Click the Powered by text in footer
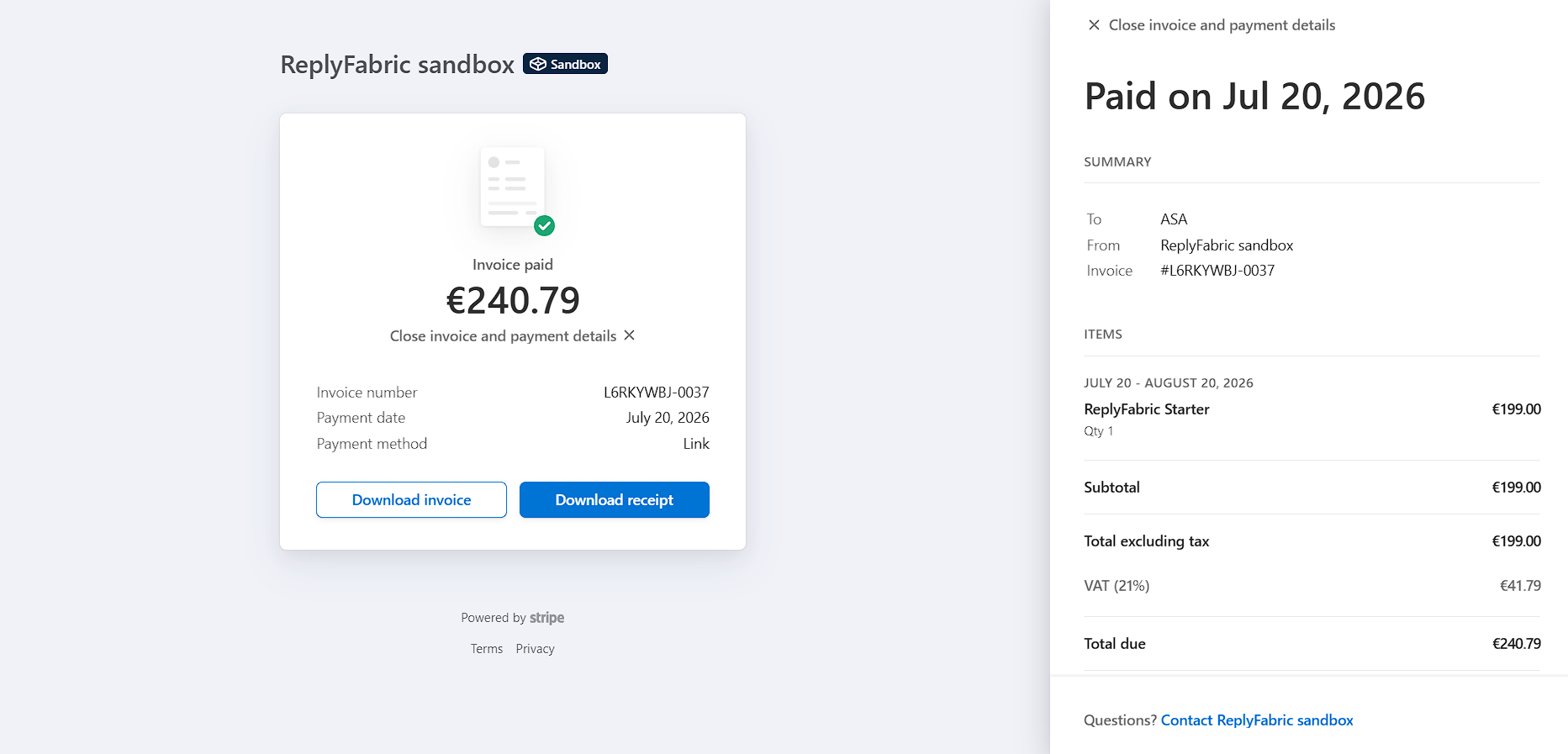 494,618
